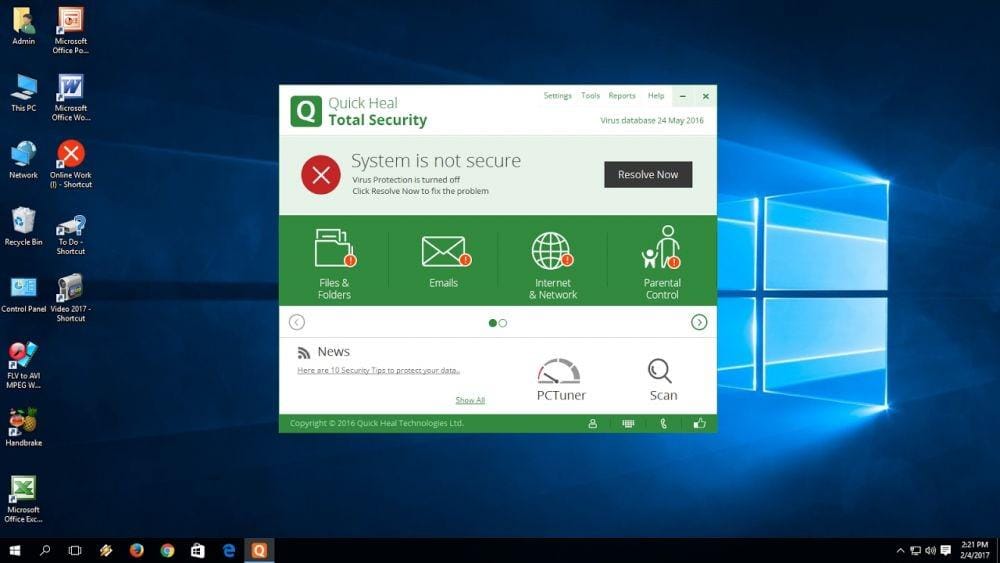
Task: Go to previous feature page arrow
Action: (297, 322)
